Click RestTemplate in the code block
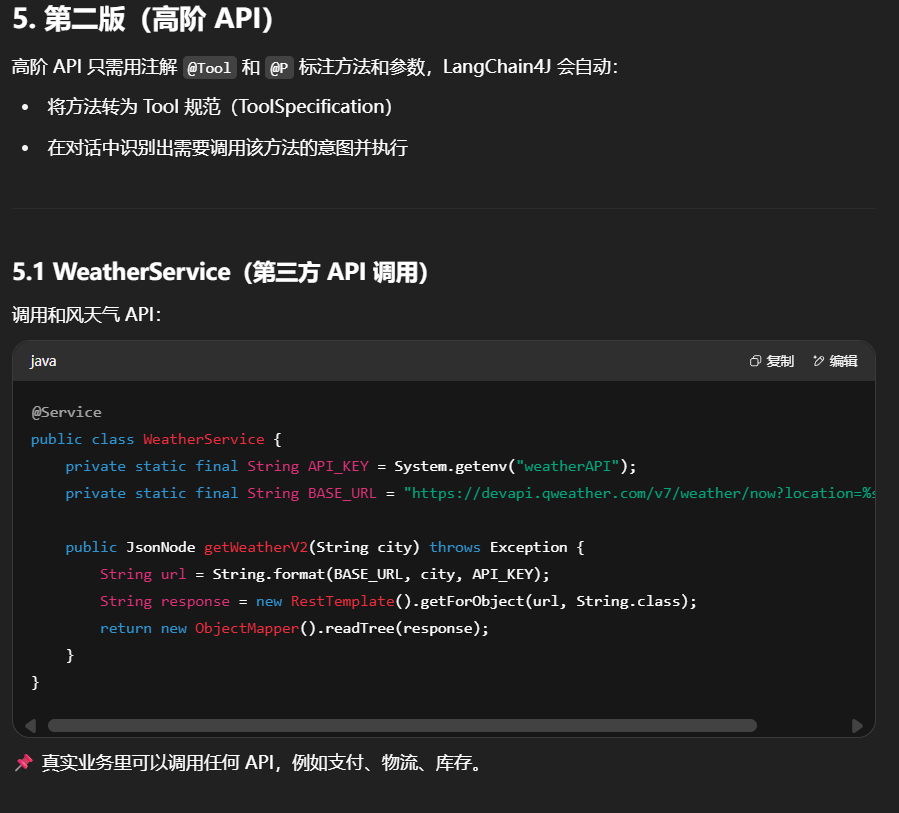The width and height of the screenshot is (899, 813). click(342, 601)
